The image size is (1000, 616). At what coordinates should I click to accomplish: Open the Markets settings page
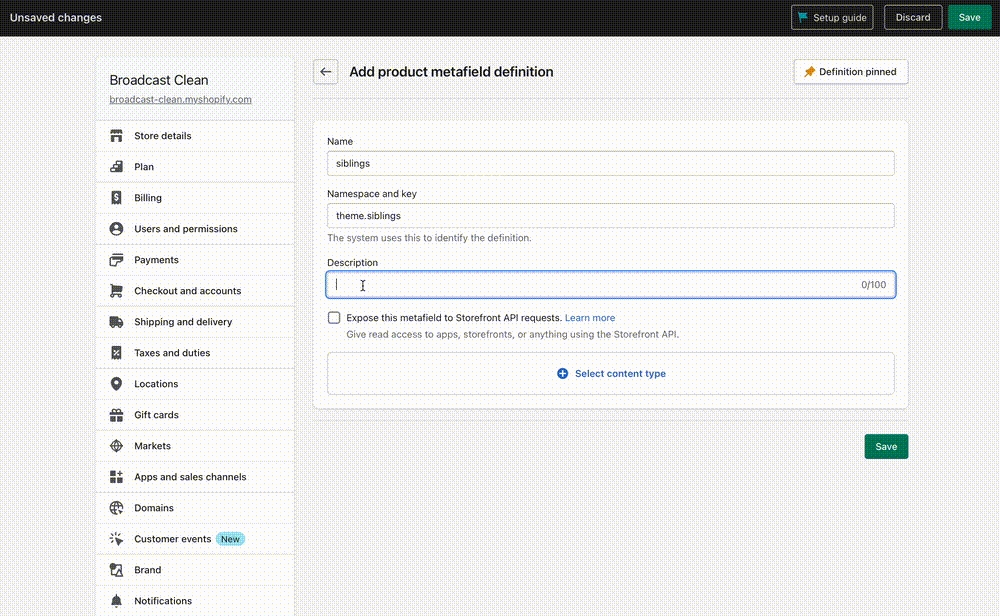152,446
